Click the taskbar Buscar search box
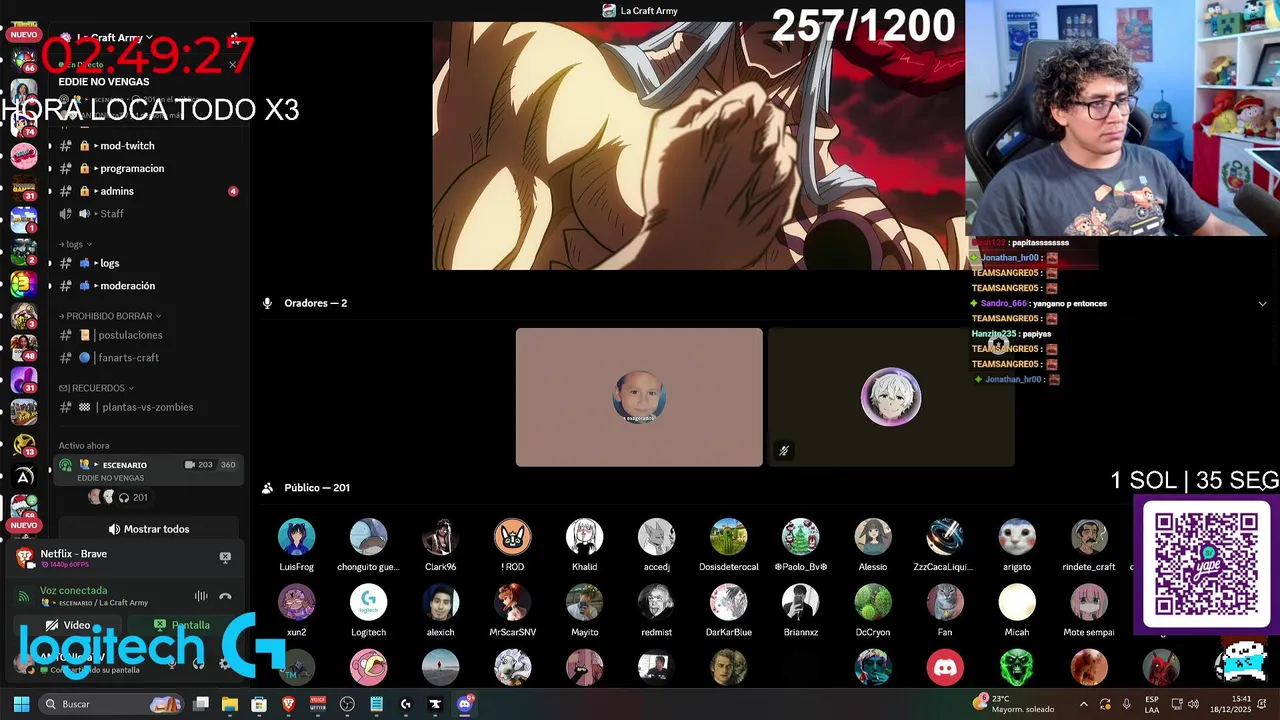 [x=112, y=704]
